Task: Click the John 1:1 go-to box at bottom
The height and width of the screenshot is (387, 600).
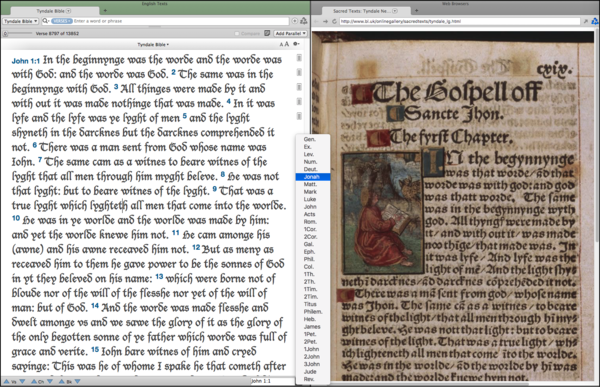Action: click(272, 381)
